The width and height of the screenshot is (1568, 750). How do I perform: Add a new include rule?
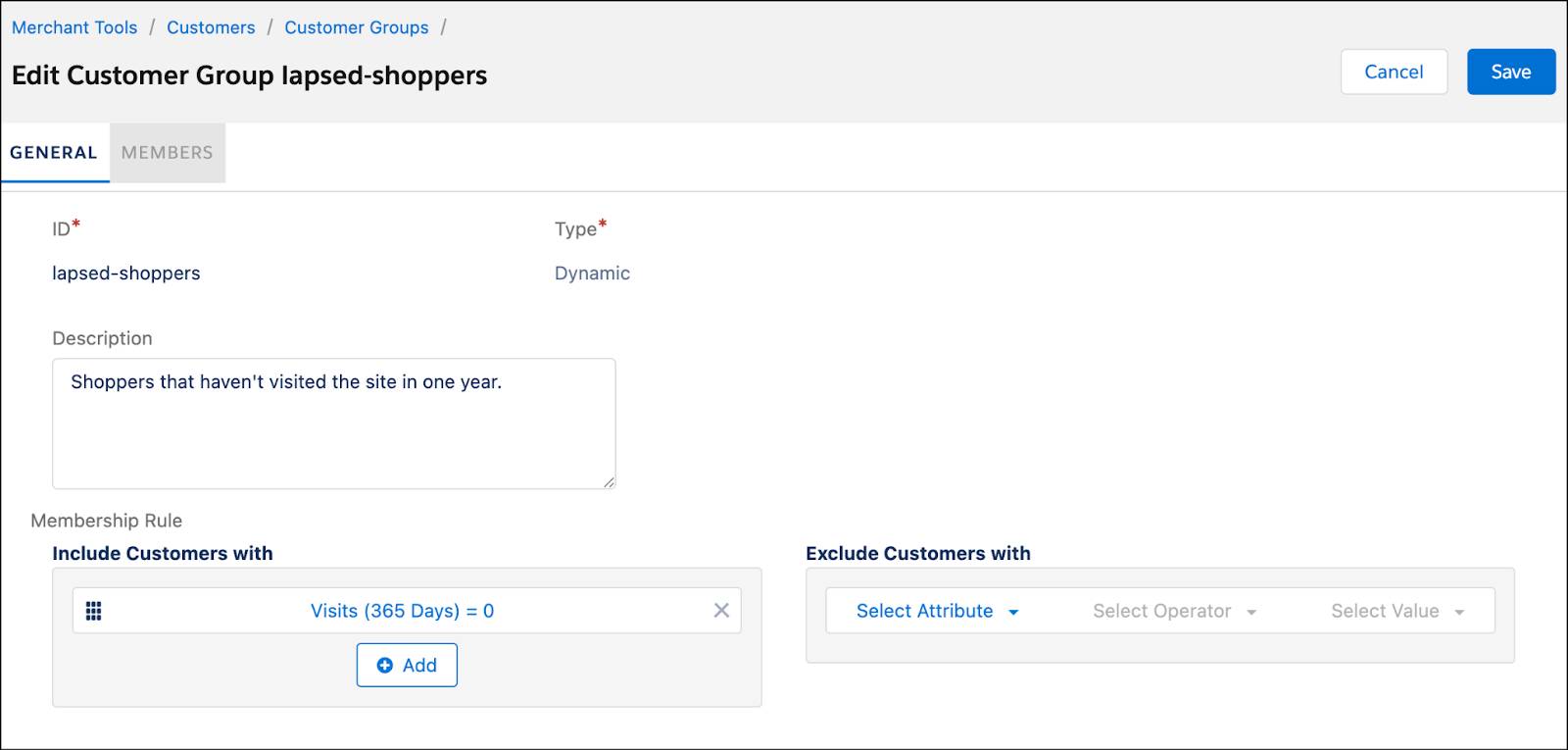click(x=407, y=665)
